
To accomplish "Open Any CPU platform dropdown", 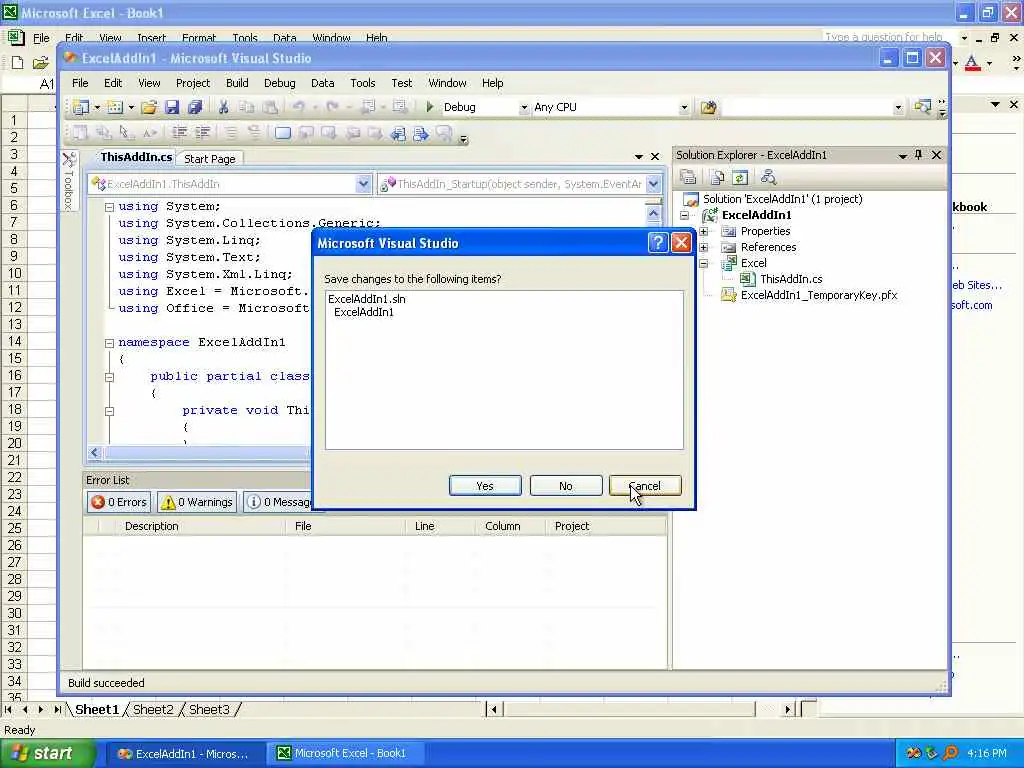I will click(684, 108).
